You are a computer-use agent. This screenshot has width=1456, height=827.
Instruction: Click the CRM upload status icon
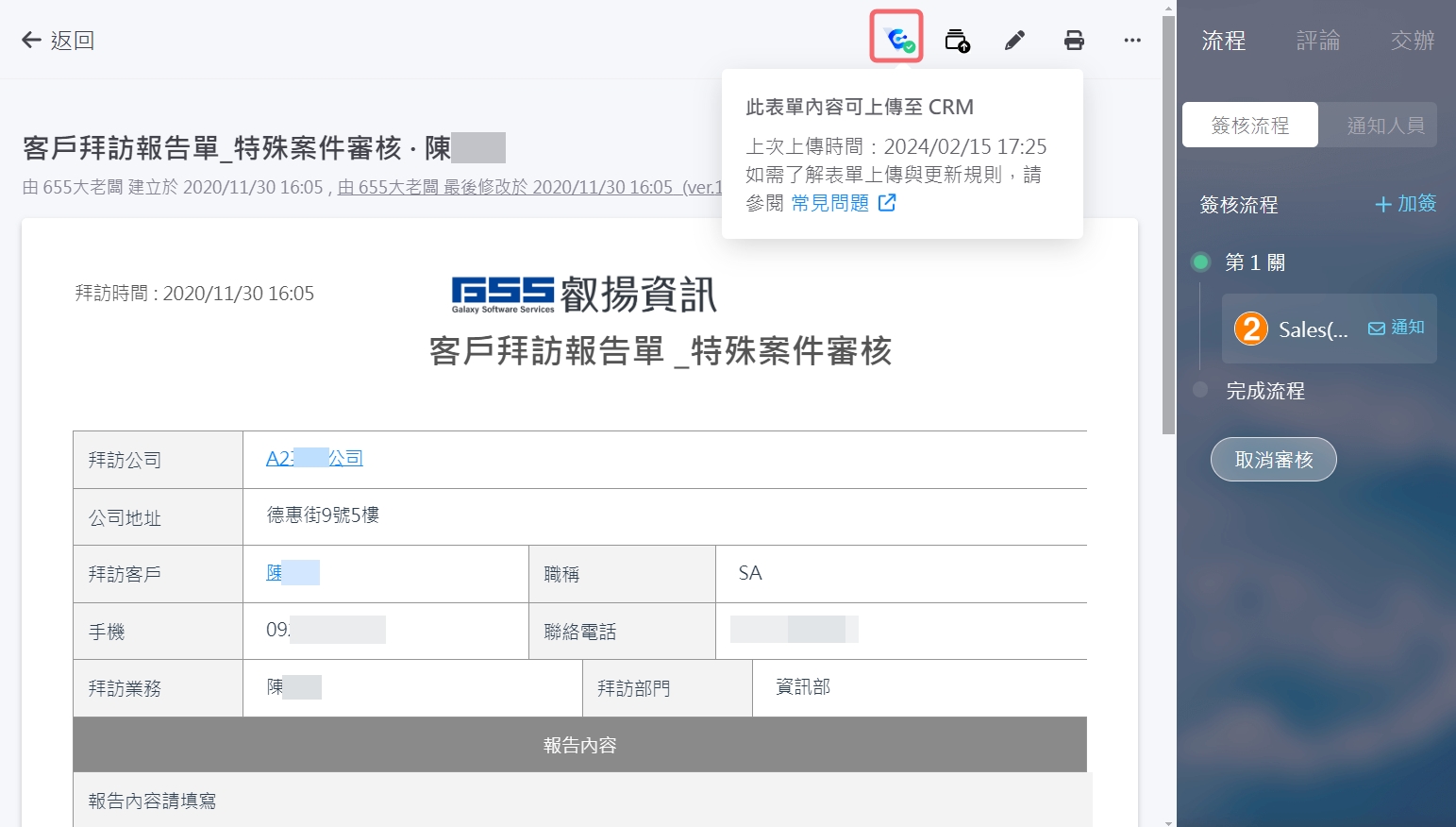coord(896,39)
